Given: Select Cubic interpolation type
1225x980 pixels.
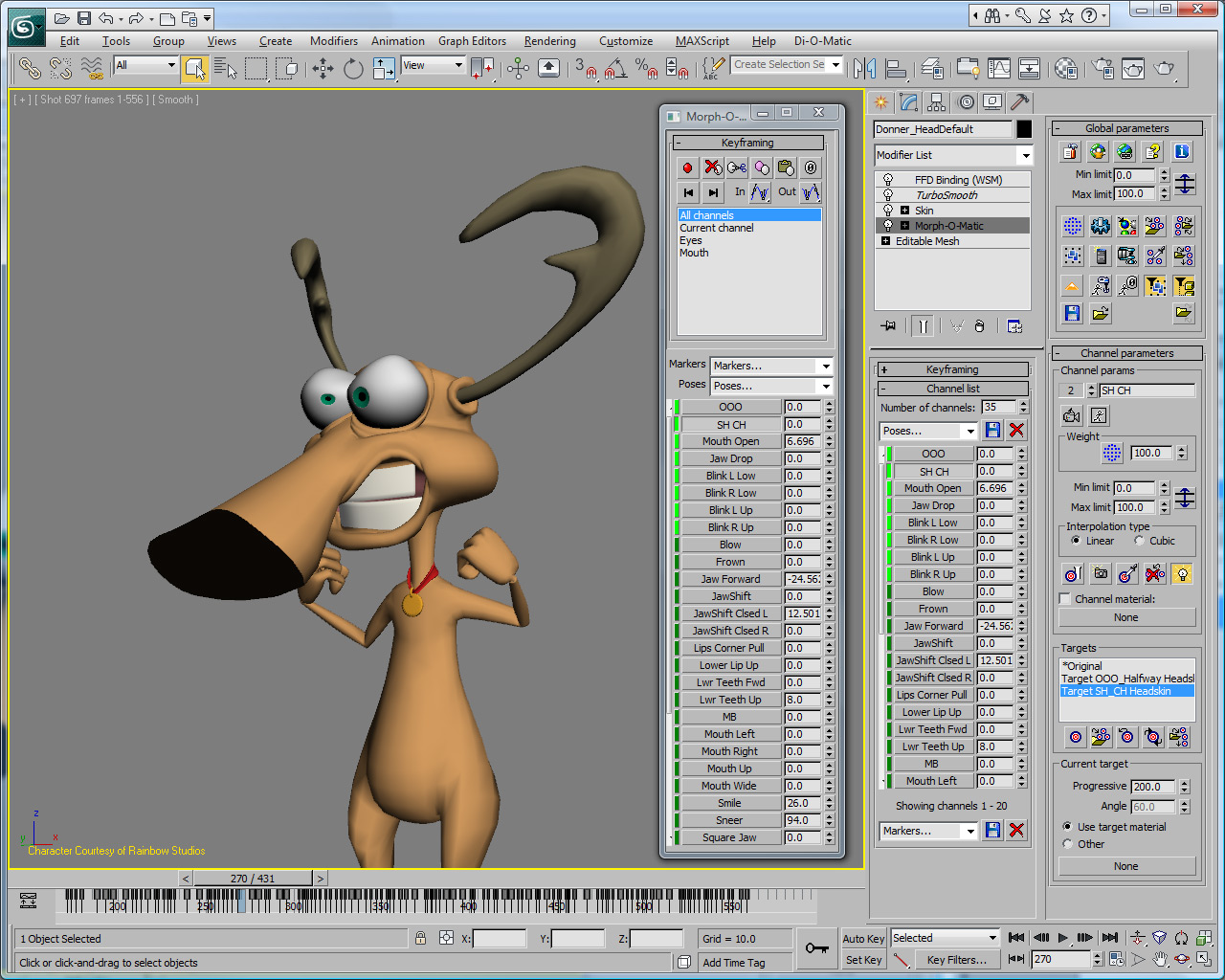Looking at the screenshot, I should coord(1139,541).
